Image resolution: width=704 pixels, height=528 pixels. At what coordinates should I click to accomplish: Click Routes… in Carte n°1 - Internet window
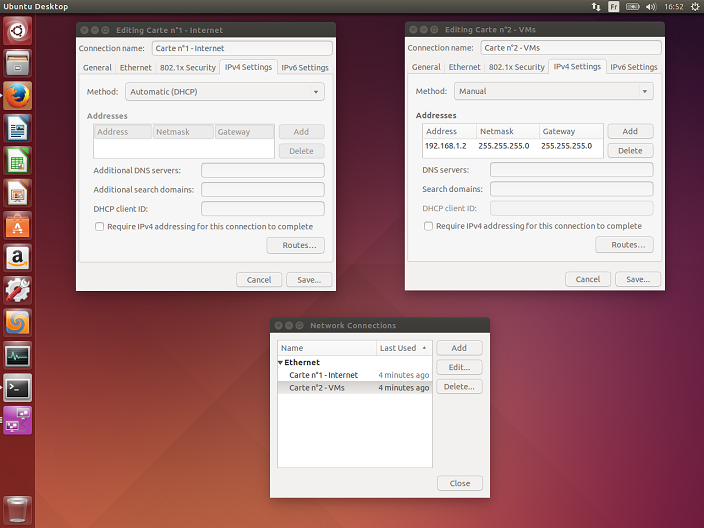click(x=295, y=245)
